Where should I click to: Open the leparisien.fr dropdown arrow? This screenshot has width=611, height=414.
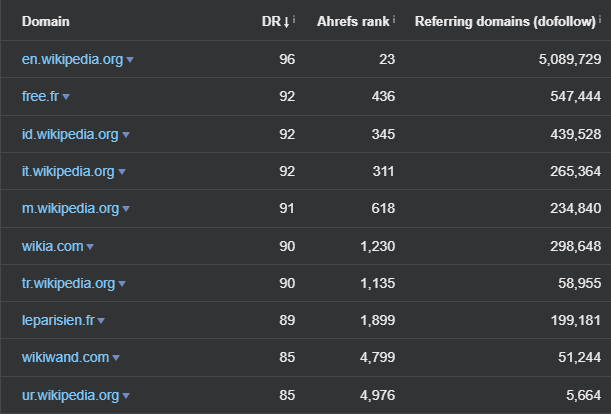101,321
